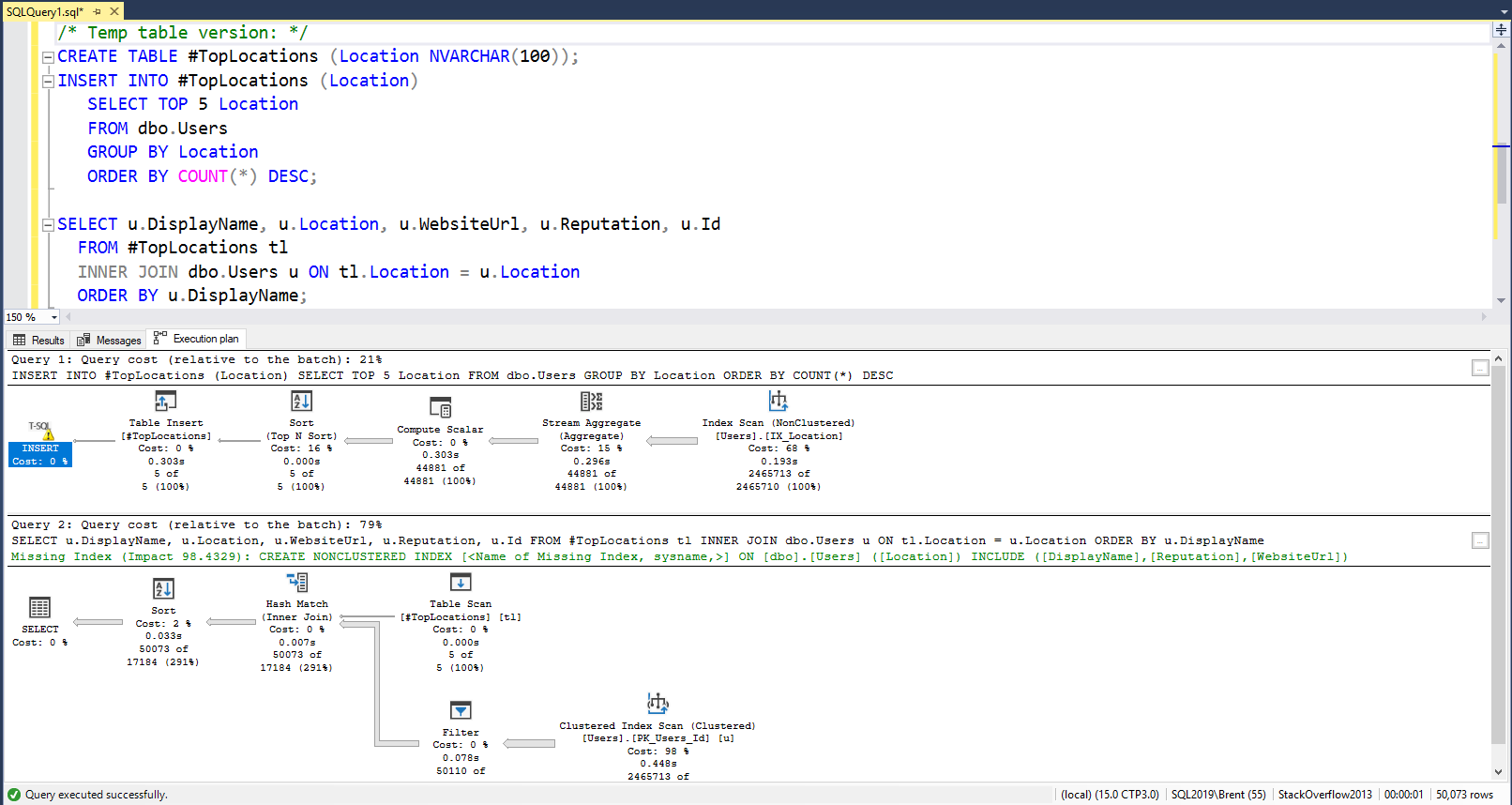Click the execution plan scrollbar down arrow
The image size is (1512, 805).
point(1499,772)
